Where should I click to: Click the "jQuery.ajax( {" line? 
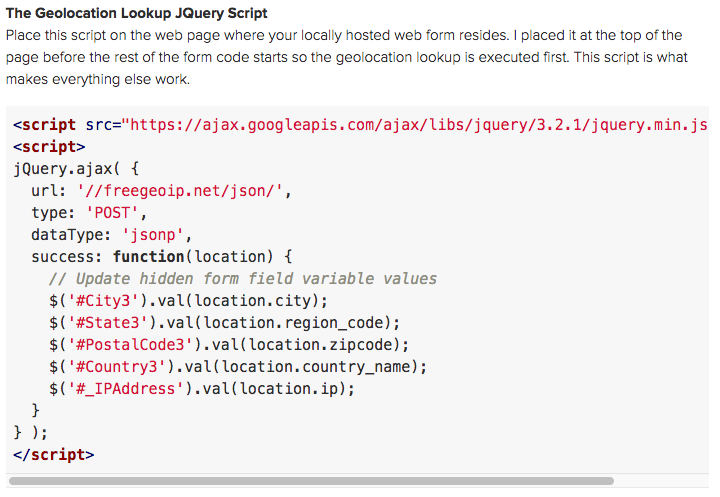(76, 169)
